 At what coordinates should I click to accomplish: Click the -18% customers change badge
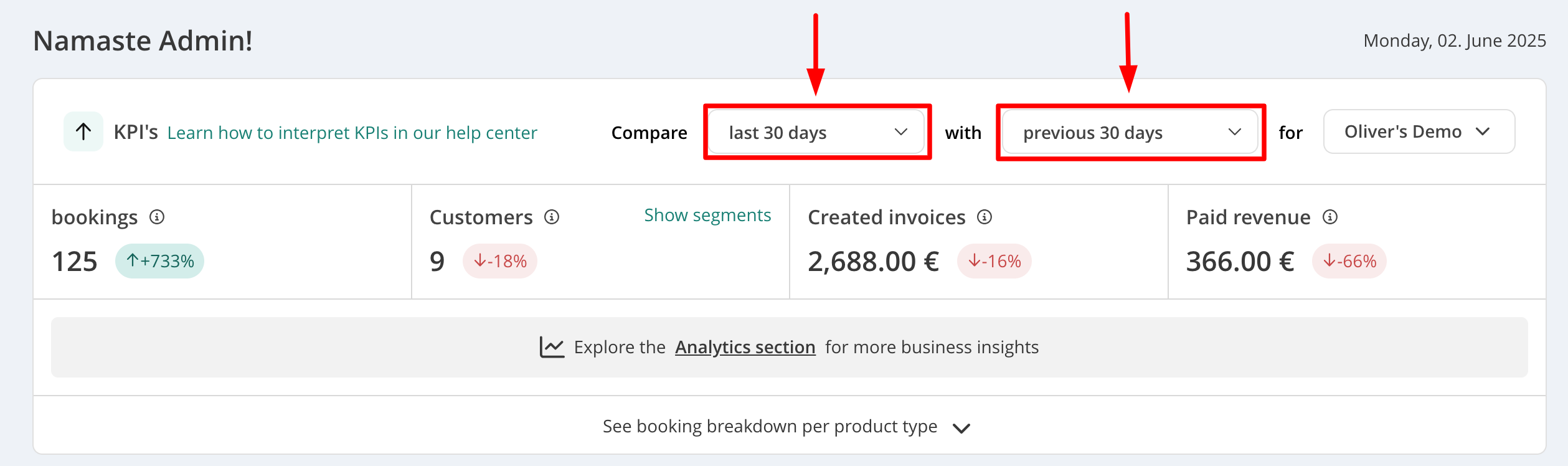click(500, 261)
